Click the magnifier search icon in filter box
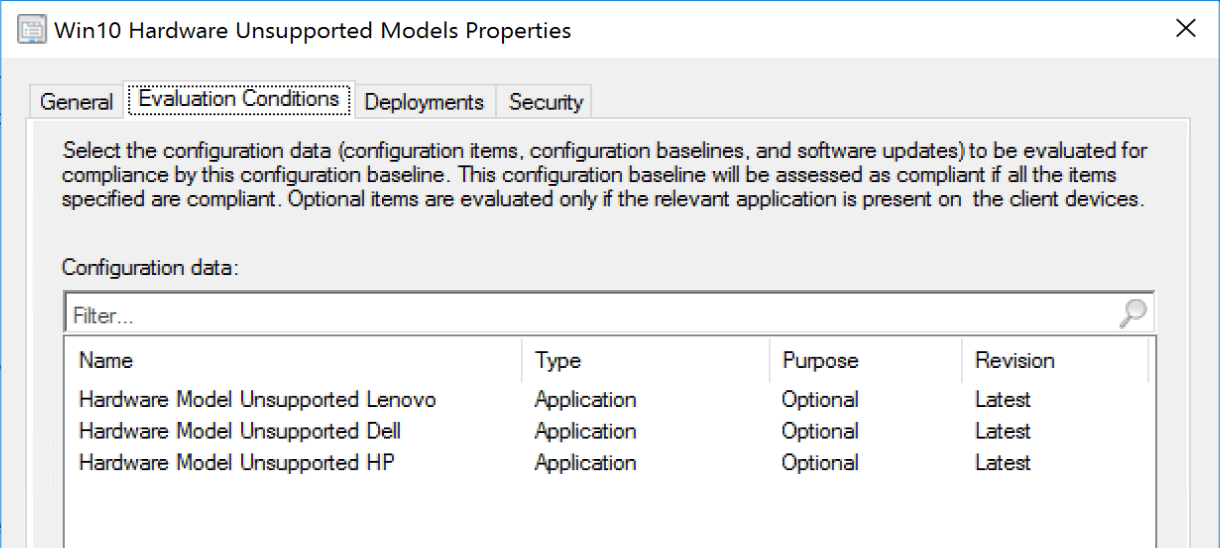The image size is (1220, 548). click(x=1132, y=314)
